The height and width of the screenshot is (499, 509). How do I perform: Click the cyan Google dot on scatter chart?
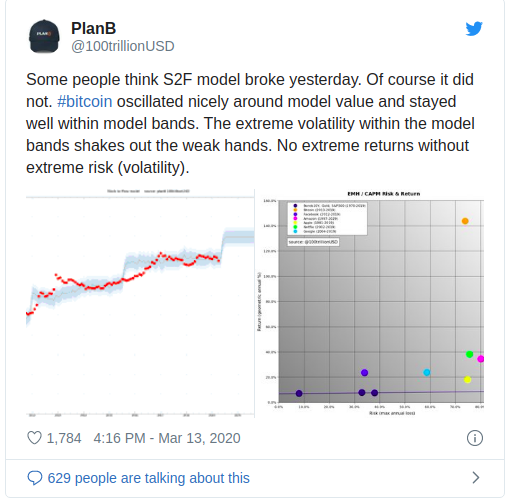(x=427, y=372)
